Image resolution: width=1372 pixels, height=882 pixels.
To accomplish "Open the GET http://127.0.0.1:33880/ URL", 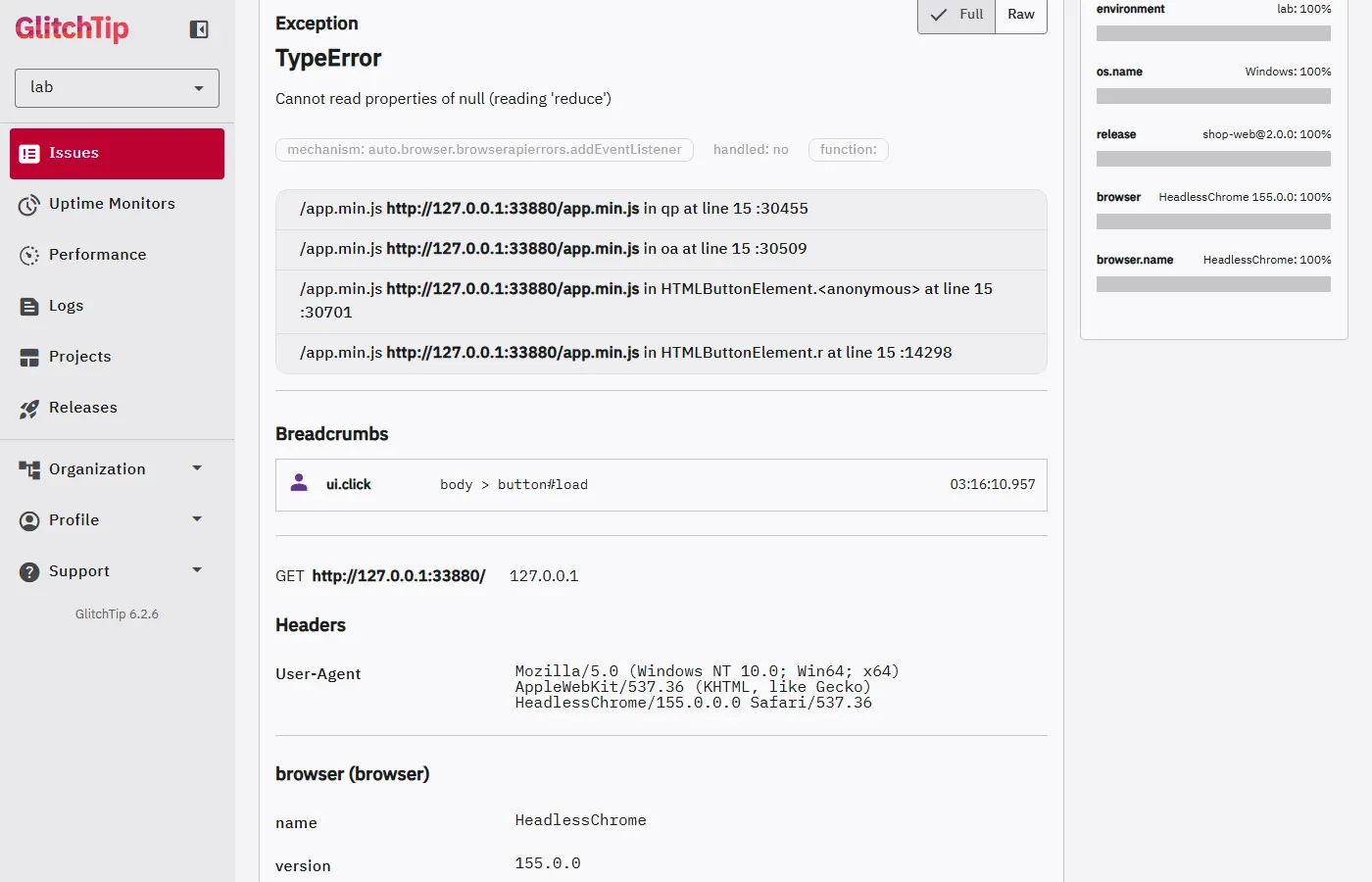I will (399, 576).
